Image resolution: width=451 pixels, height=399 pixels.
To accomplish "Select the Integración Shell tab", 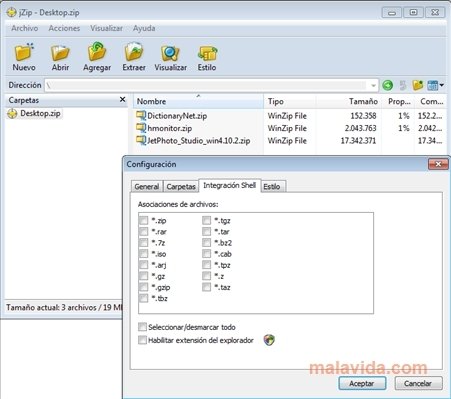I will pos(230,185).
